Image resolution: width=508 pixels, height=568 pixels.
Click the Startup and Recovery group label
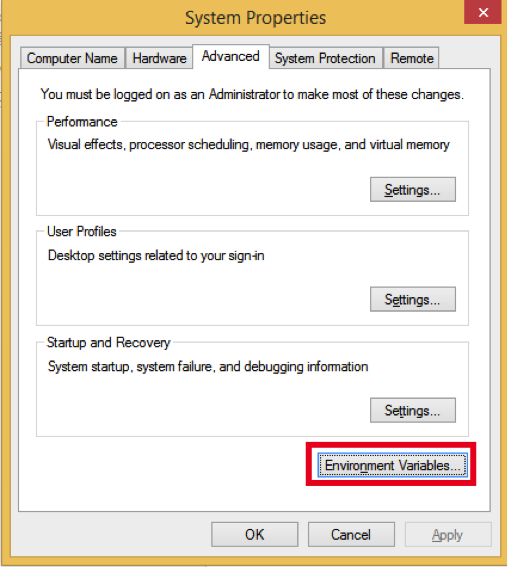tap(109, 342)
